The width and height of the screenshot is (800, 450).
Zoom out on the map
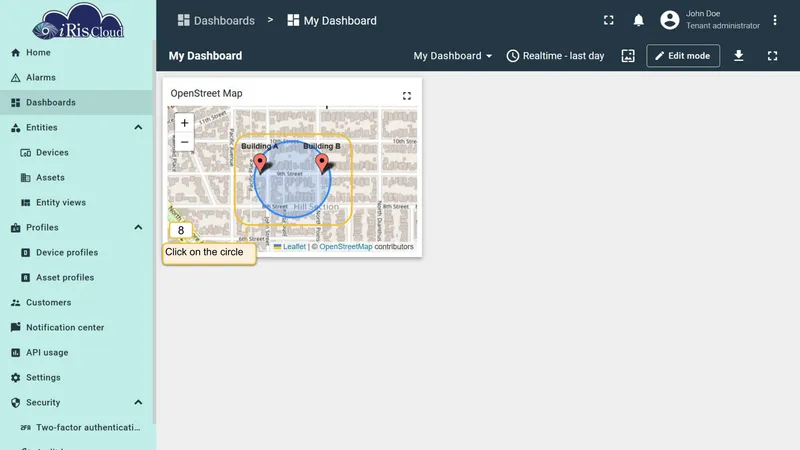click(x=184, y=142)
